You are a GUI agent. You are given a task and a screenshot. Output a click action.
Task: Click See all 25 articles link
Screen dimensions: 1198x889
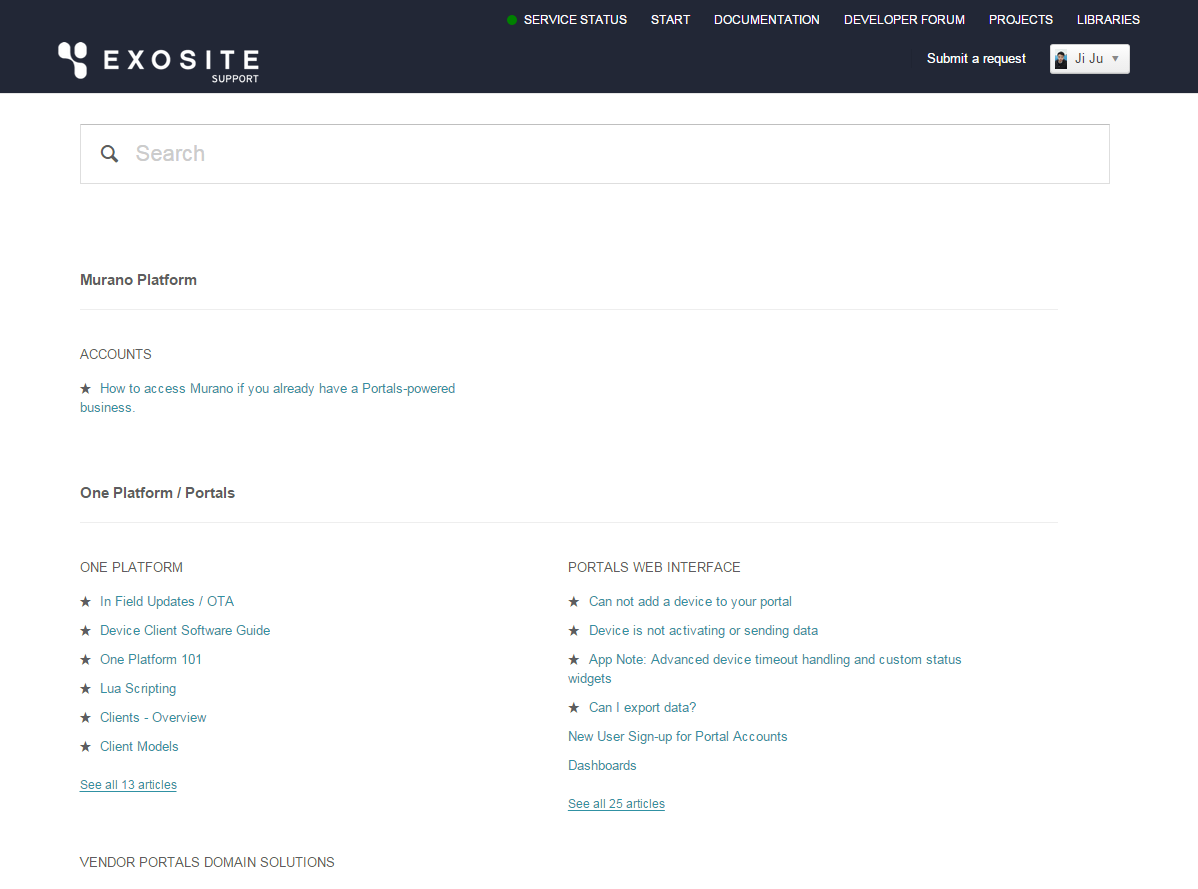(x=617, y=804)
